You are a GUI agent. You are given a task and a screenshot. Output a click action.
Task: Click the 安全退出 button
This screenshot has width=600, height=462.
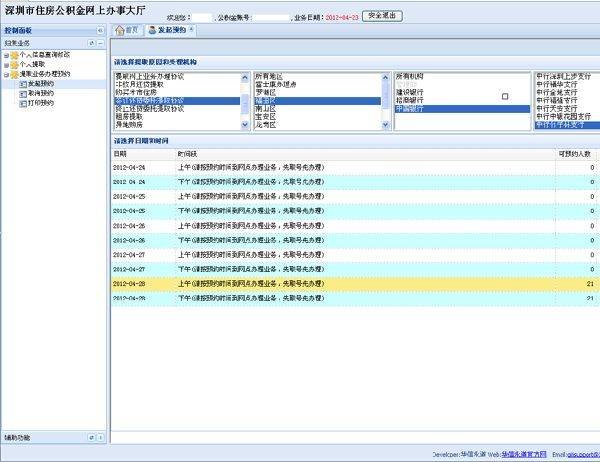tap(382, 16)
